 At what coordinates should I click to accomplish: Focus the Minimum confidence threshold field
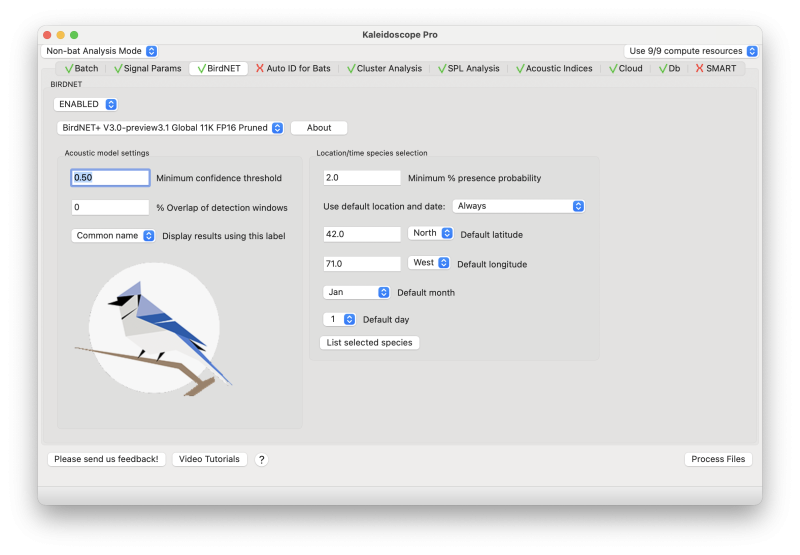coord(110,178)
